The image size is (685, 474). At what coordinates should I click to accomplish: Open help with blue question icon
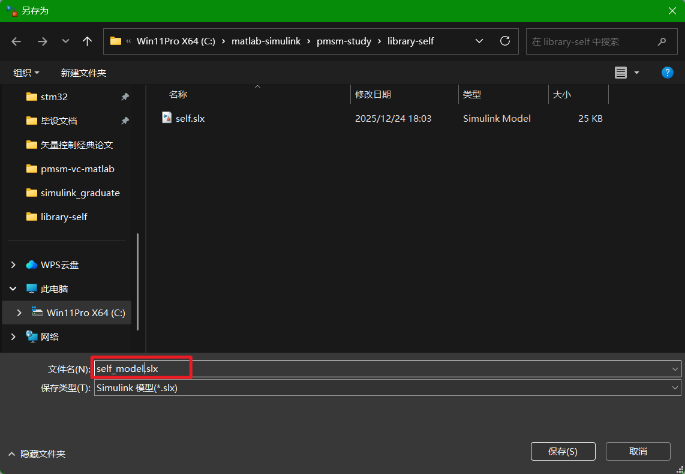click(667, 73)
